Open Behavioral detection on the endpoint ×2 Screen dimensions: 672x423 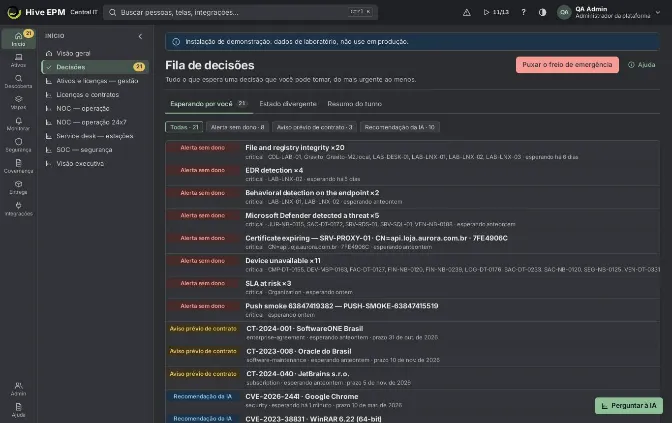coord(412,197)
